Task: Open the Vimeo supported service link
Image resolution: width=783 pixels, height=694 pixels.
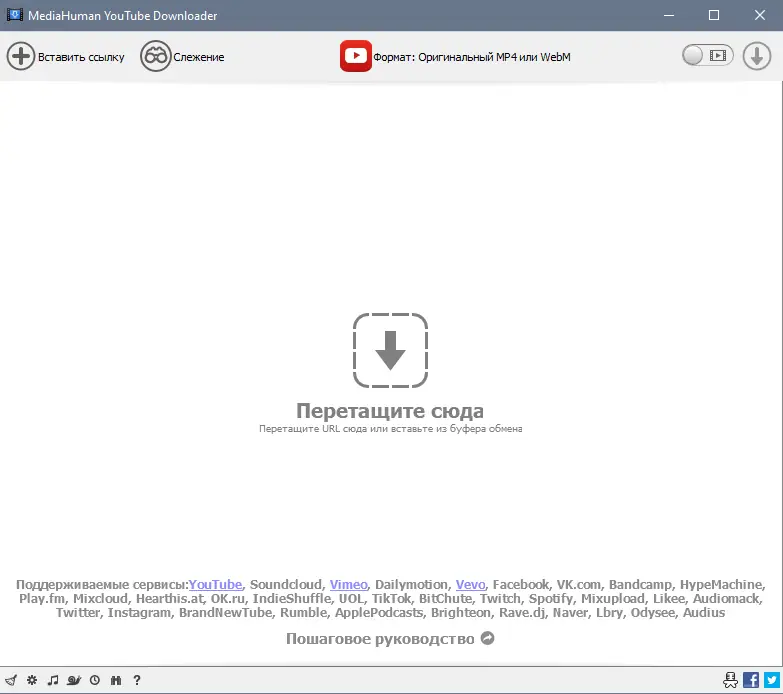Action: pos(349,584)
